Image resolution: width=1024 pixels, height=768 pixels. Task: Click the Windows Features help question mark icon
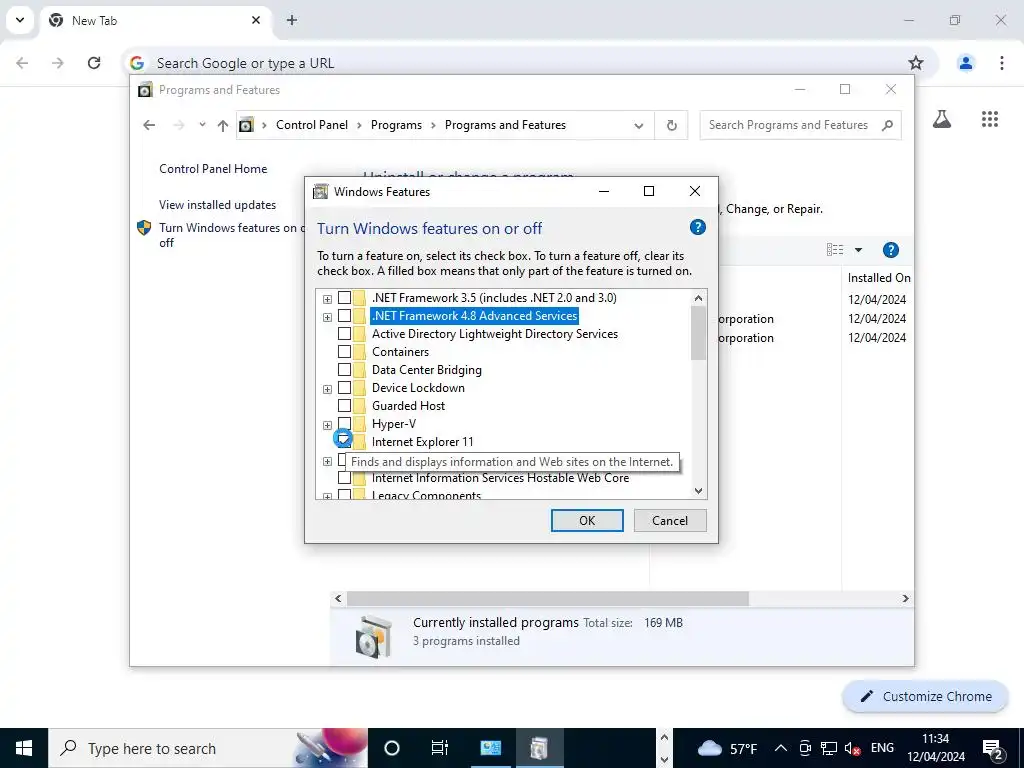tap(697, 227)
